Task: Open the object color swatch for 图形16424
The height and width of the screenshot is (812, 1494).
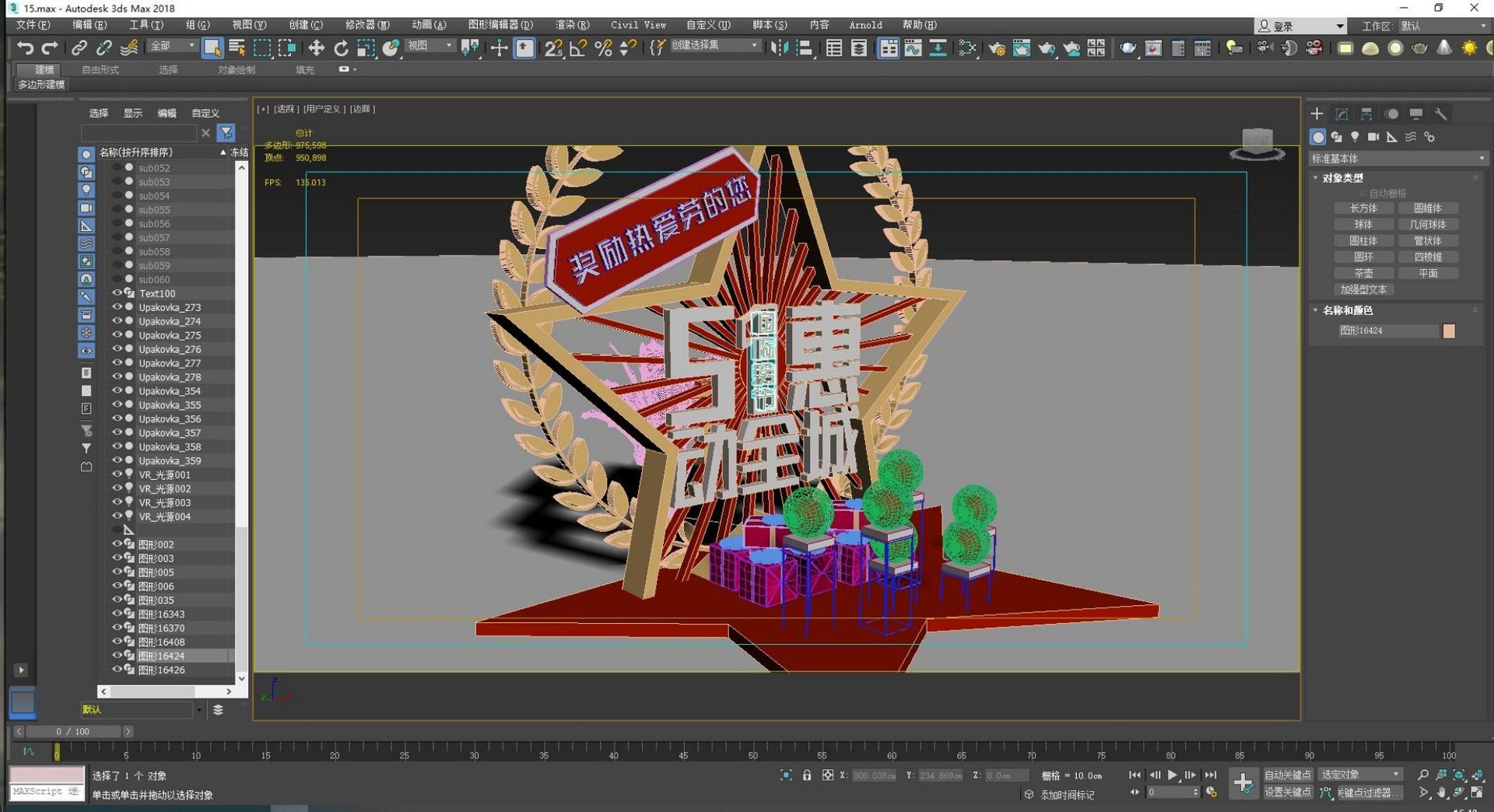Action: (x=1449, y=331)
